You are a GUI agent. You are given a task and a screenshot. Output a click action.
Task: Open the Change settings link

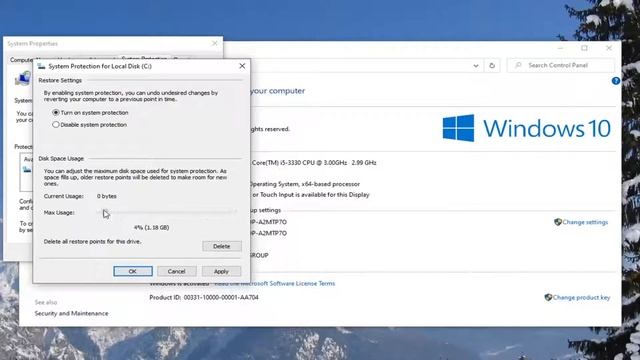click(585, 222)
